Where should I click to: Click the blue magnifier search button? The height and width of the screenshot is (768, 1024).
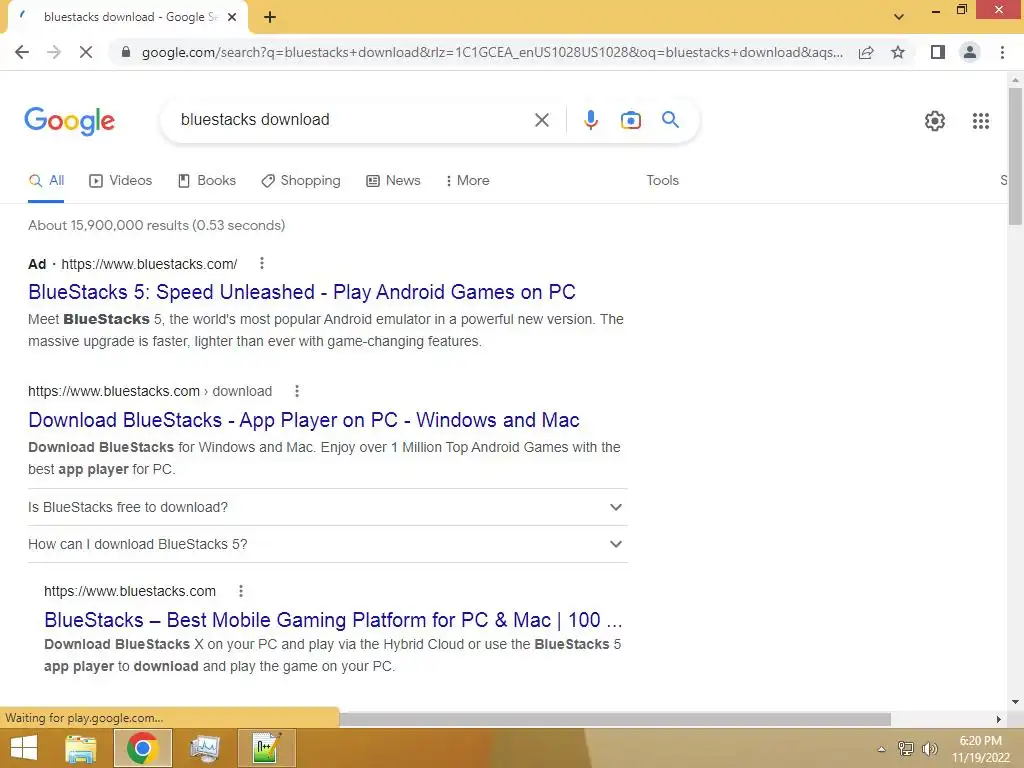pos(670,120)
